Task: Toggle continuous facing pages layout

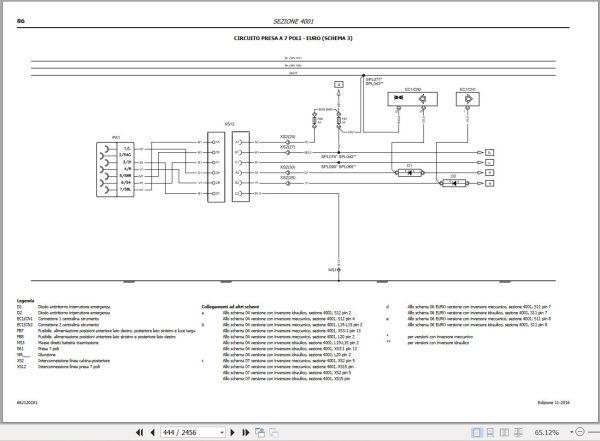Action: pos(518,433)
